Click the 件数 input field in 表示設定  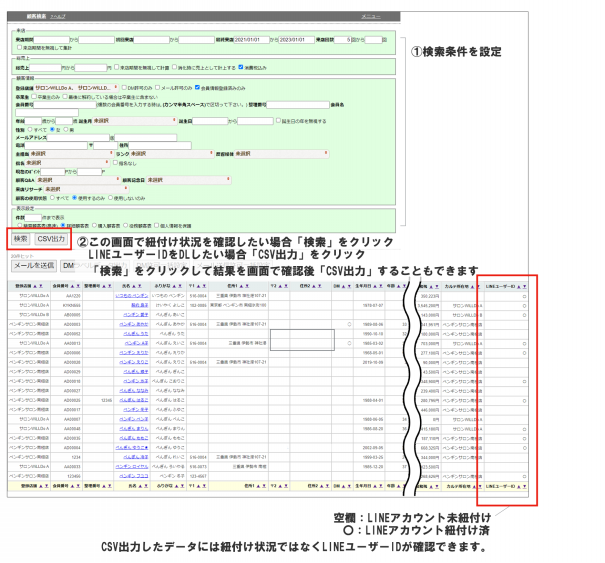[x=33, y=218]
